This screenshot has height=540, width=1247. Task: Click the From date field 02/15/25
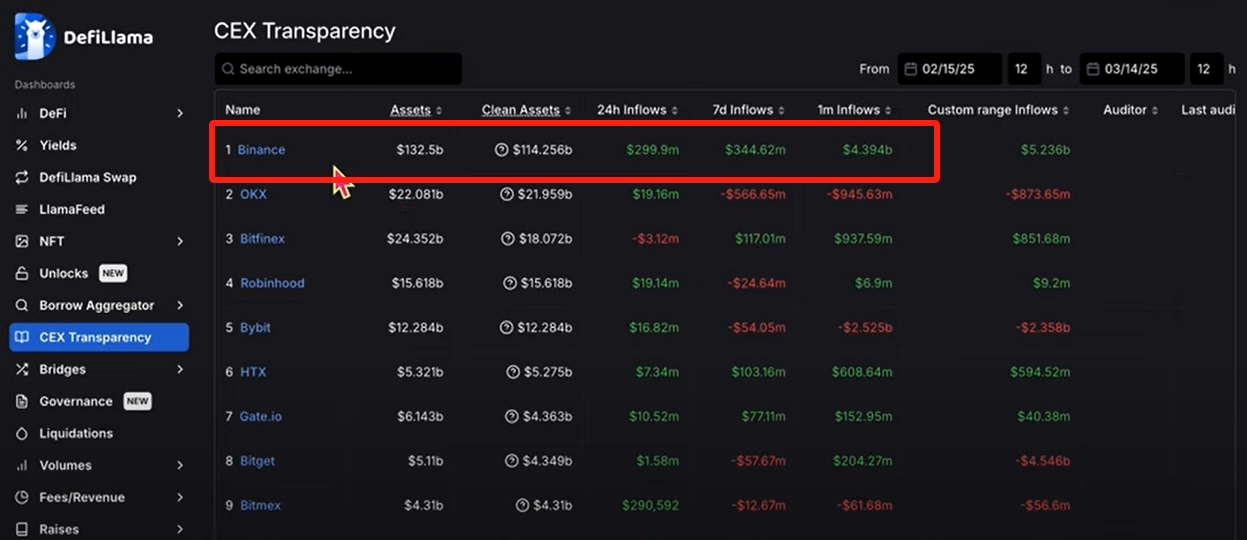tap(949, 69)
